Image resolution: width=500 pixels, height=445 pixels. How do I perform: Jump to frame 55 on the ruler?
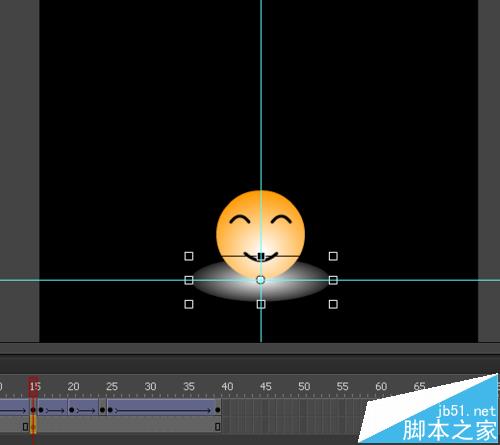tap(342, 386)
